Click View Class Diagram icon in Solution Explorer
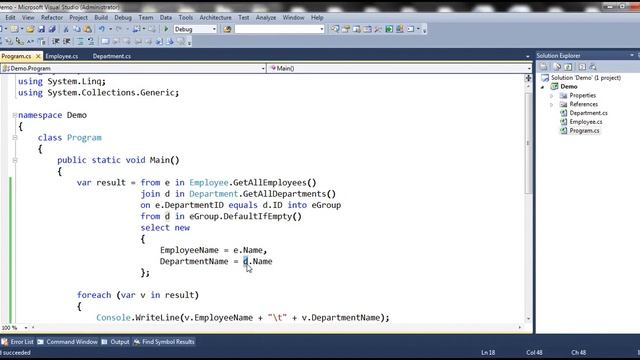The width and height of the screenshot is (640, 360). [593, 67]
